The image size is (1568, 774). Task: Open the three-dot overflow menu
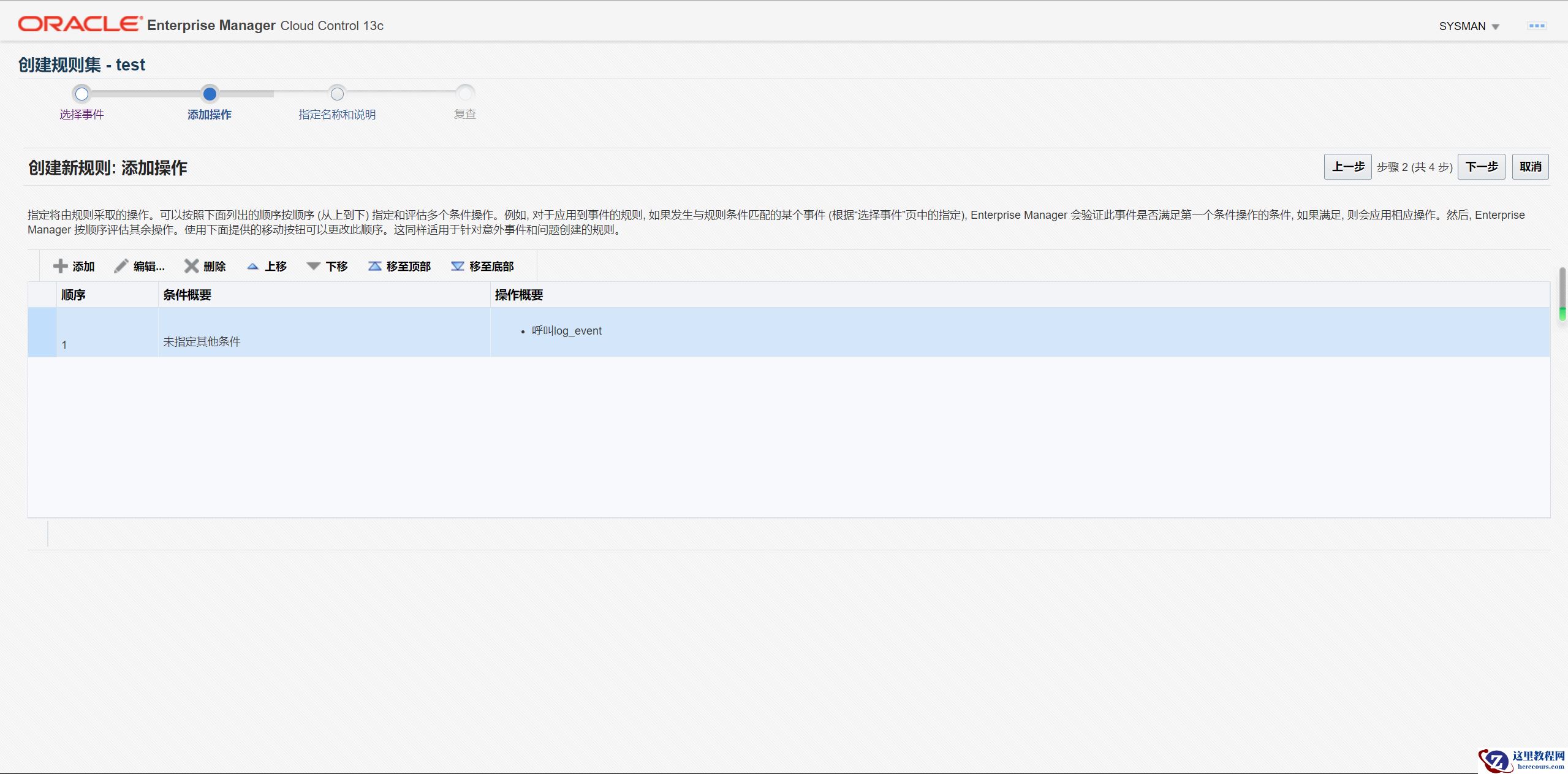1536,26
